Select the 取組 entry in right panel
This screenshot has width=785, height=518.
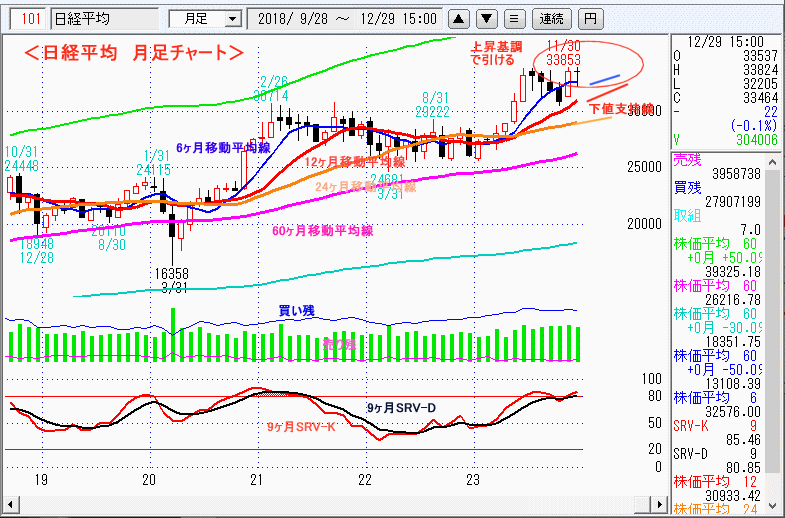684,216
